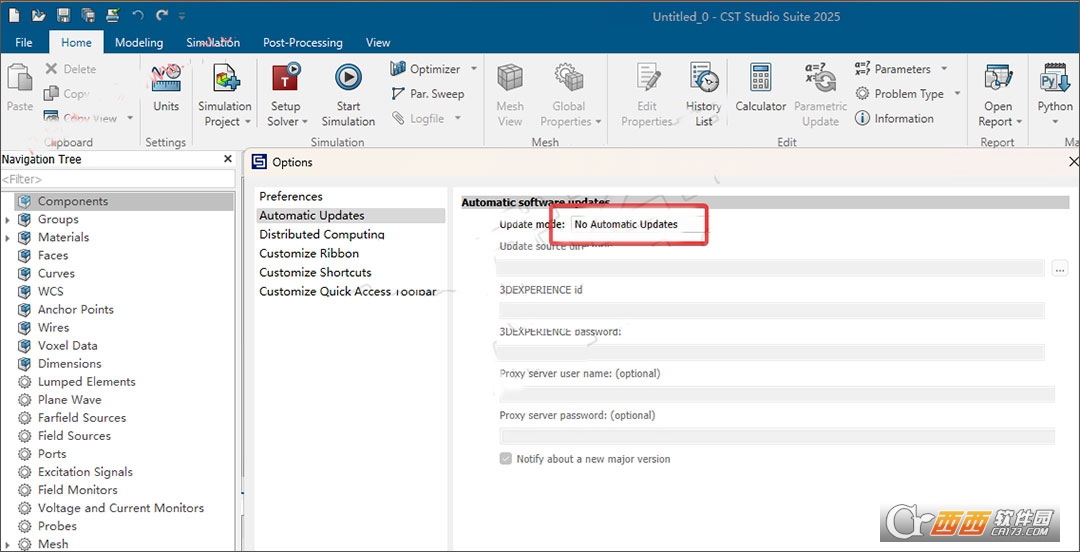The height and width of the screenshot is (552, 1080).
Task: Select Lumped Elements in navigation tree
Action: click(87, 382)
